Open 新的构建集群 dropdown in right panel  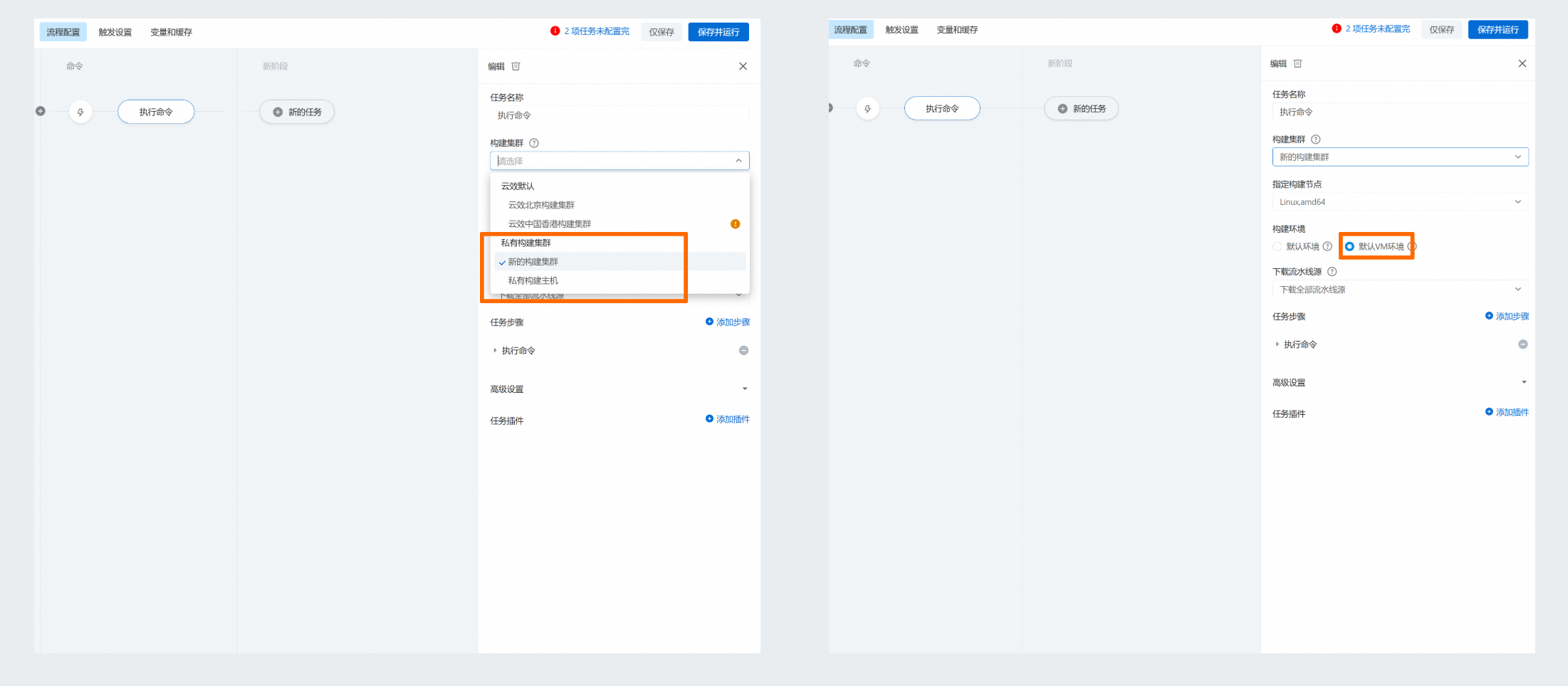(1400, 157)
